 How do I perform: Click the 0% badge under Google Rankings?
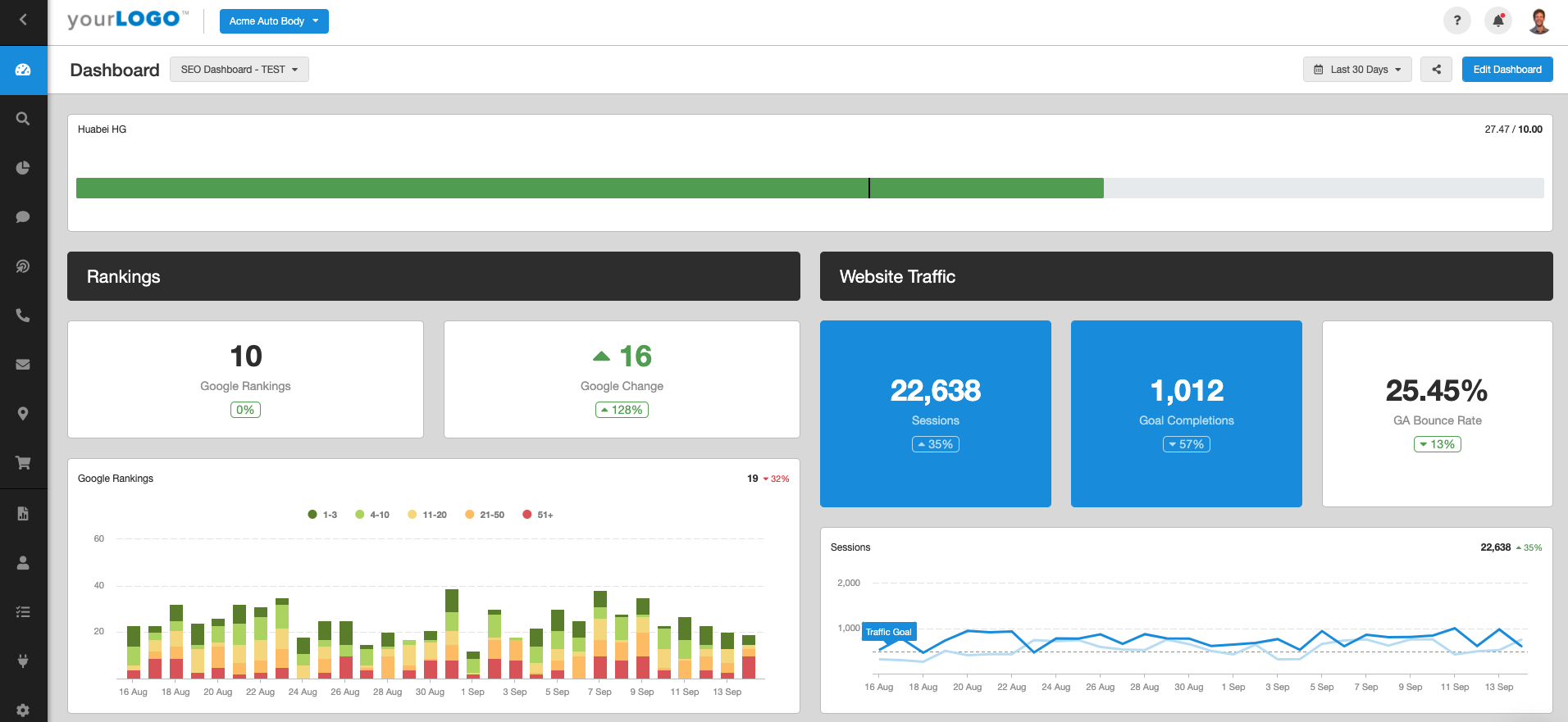pos(245,410)
